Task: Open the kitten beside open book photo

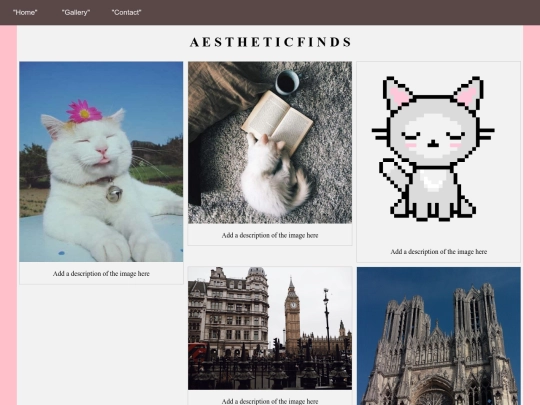Action: (270, 143)
